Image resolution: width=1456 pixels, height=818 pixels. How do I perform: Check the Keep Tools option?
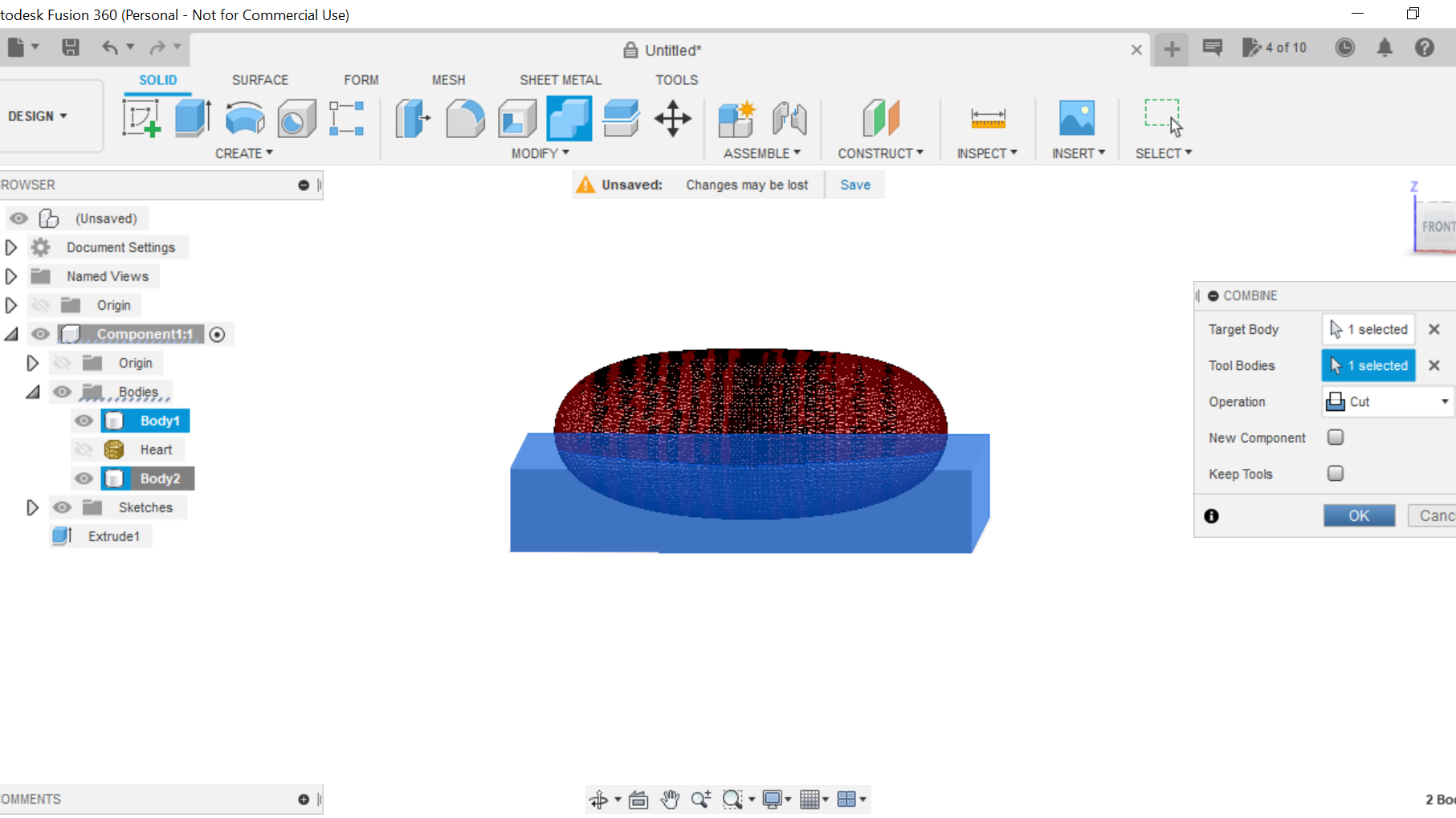tap(1336, 474)
